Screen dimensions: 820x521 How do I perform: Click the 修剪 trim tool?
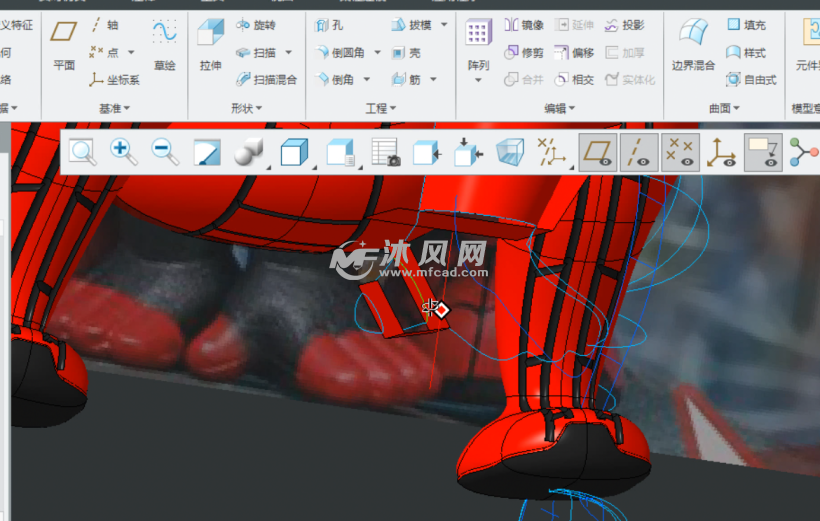click(524, 52)
